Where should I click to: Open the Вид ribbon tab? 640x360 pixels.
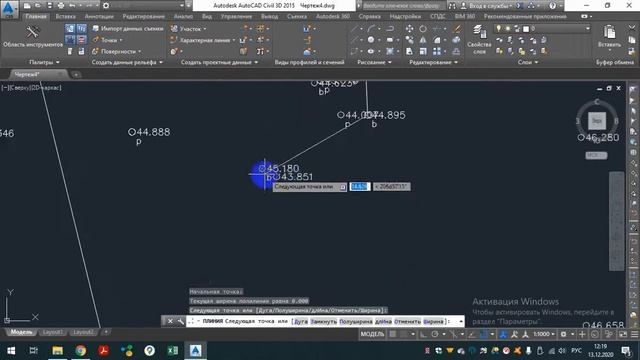pyautogui.click(x=207, y=16)
